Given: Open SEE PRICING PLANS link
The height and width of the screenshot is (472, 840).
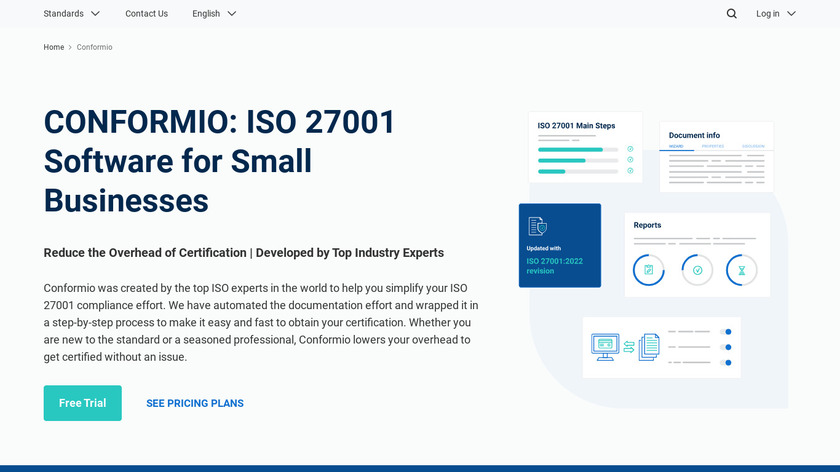Looking at the screenshot, I should (x=195, y=403).
